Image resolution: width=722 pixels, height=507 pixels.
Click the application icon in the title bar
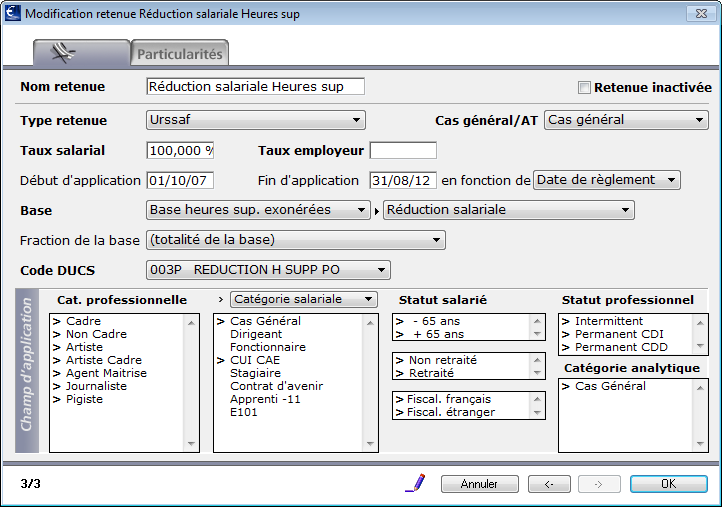click(12, 13)
